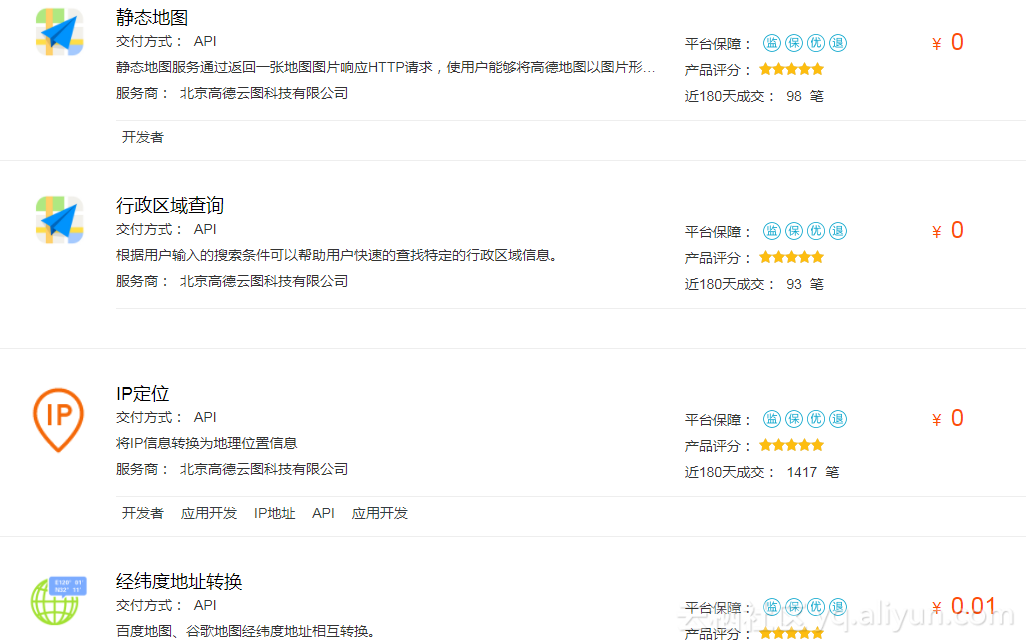Image resolution: width=1026 pixels, height=644 pixels.
Task: Click the 退 badge in 静态地图 row
Action: coord(838,43)
